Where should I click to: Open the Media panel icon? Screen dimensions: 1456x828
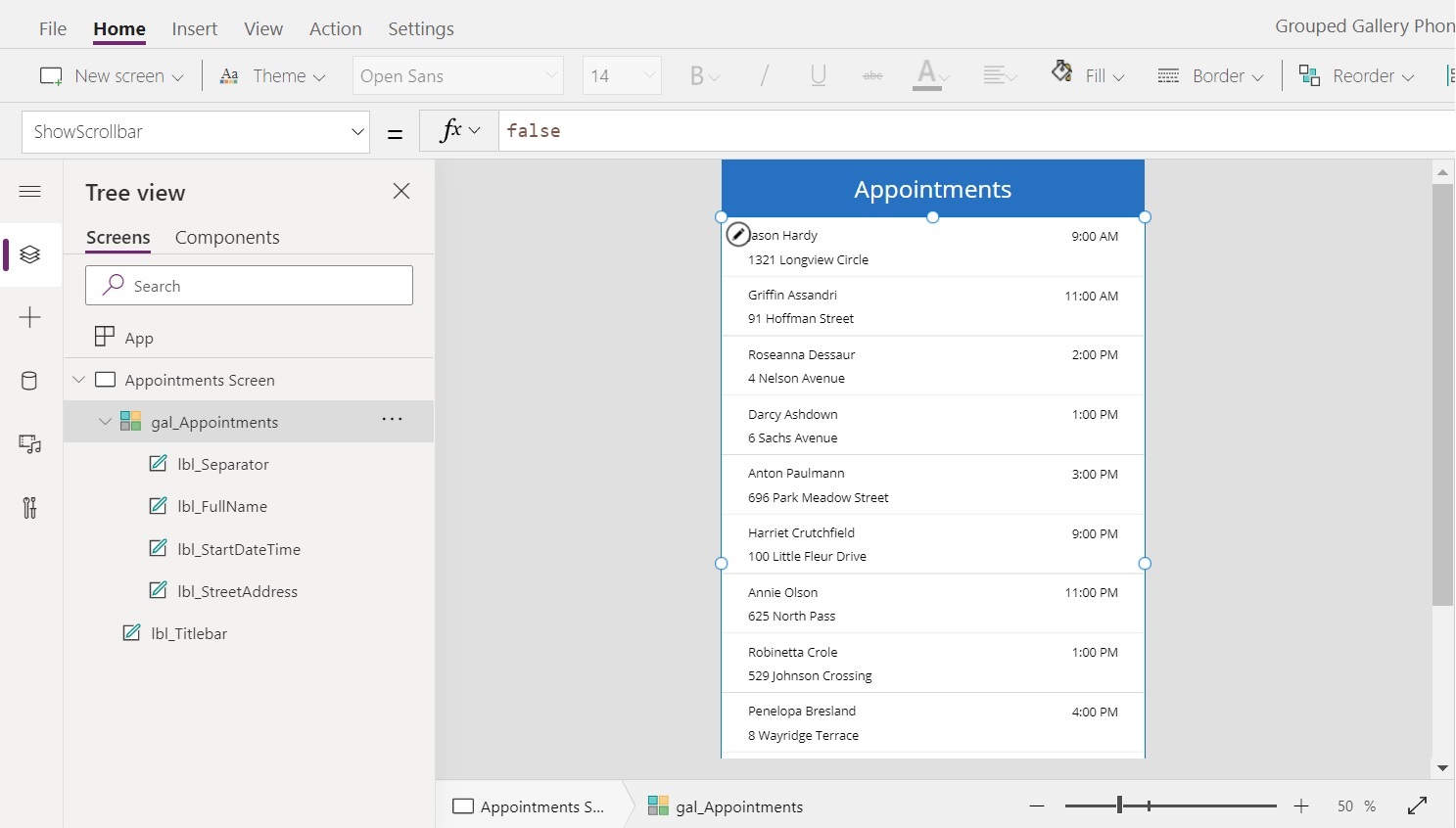pos(30,444)
